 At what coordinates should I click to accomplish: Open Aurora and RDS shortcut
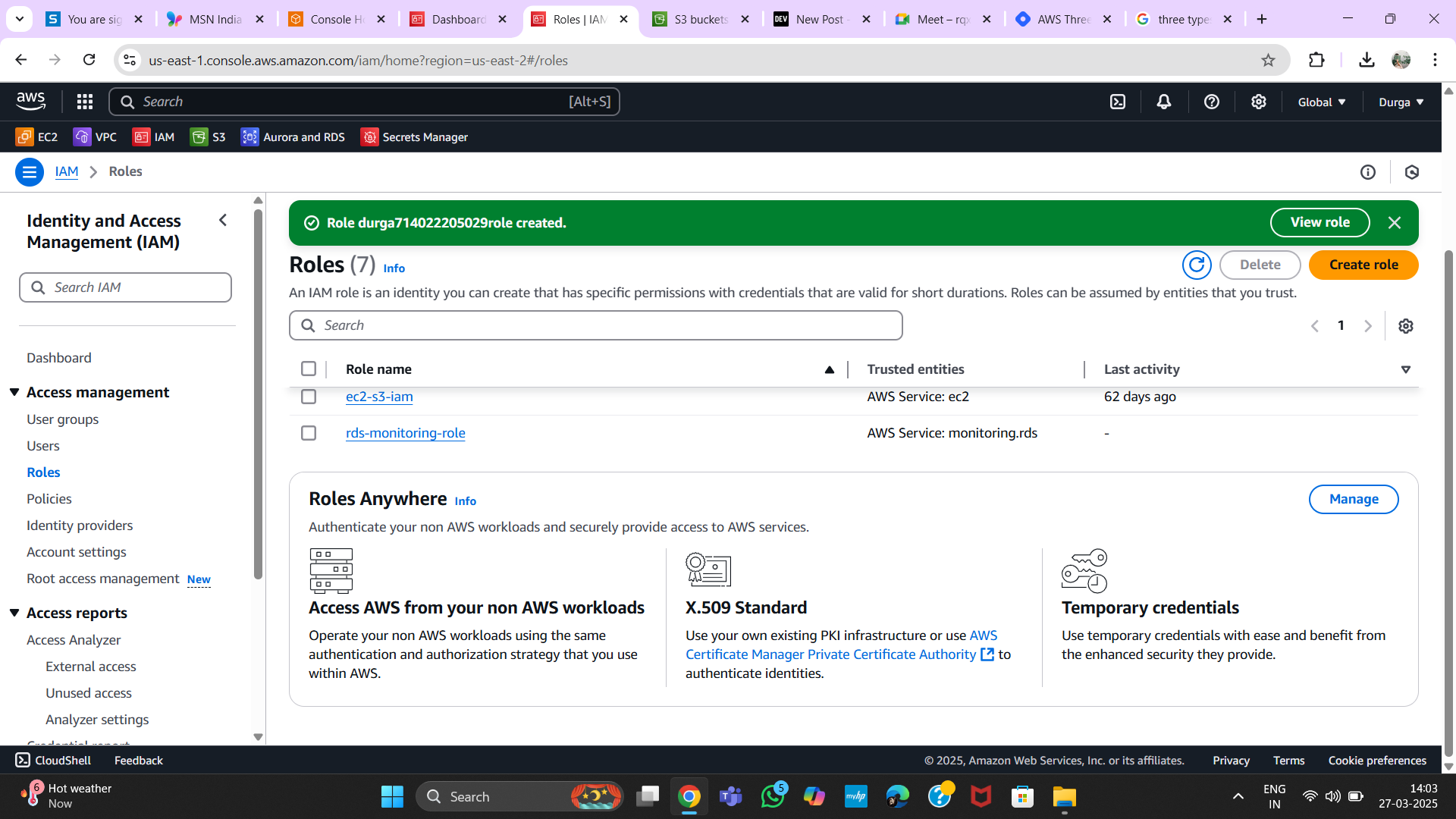[293, 137]
